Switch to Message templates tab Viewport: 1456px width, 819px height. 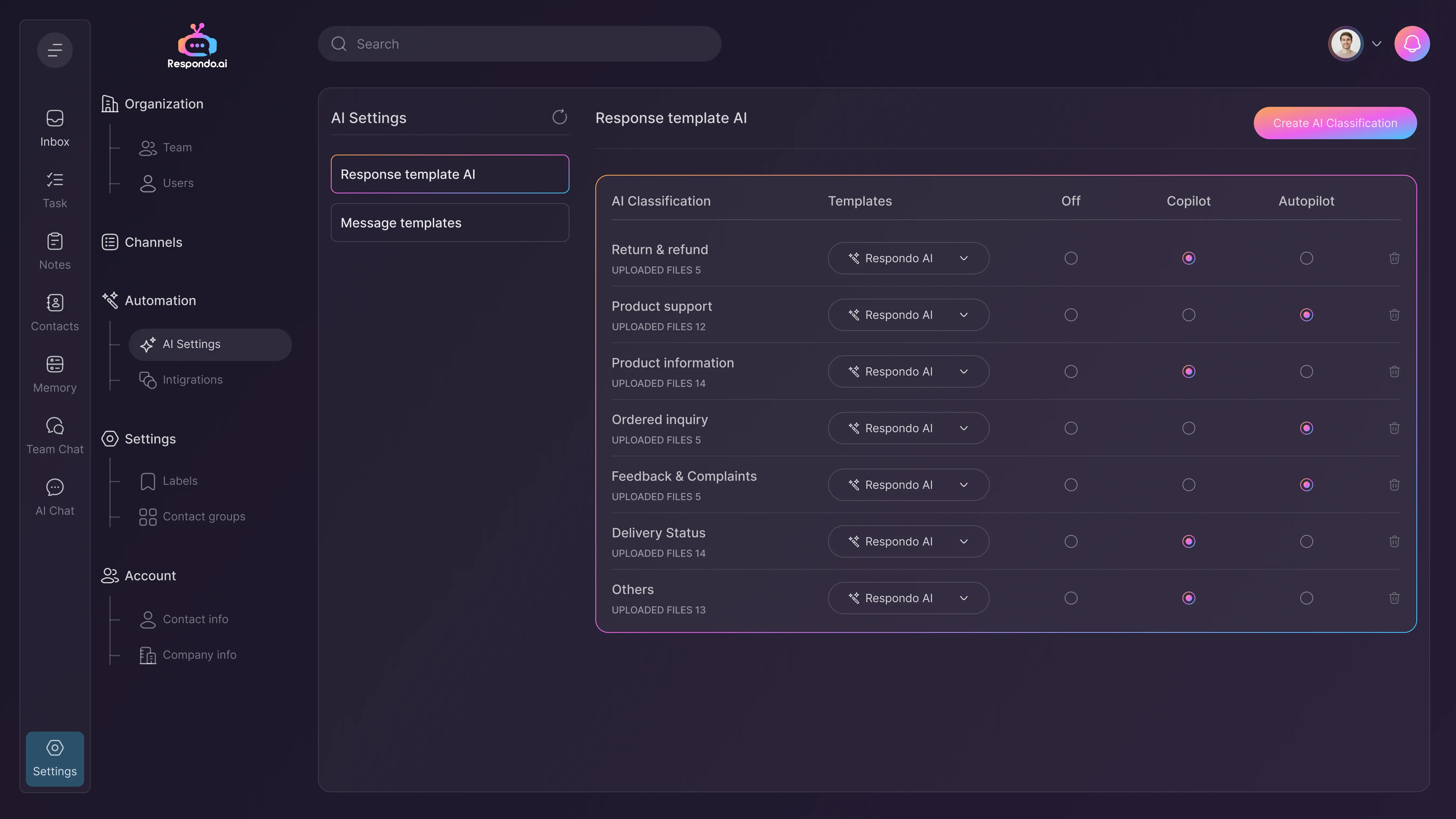449,223
